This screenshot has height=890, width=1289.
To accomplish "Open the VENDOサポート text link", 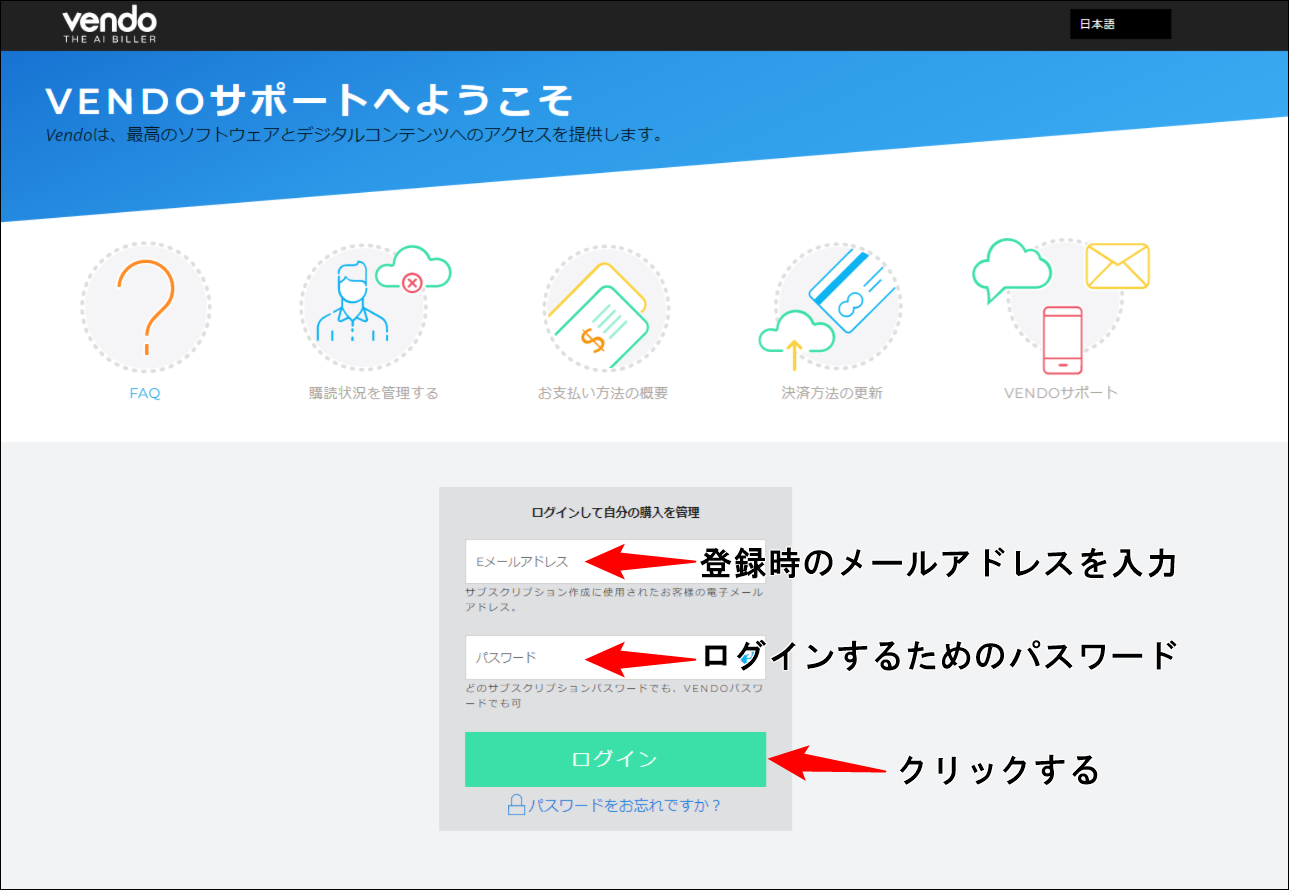I will [1060, 393].
